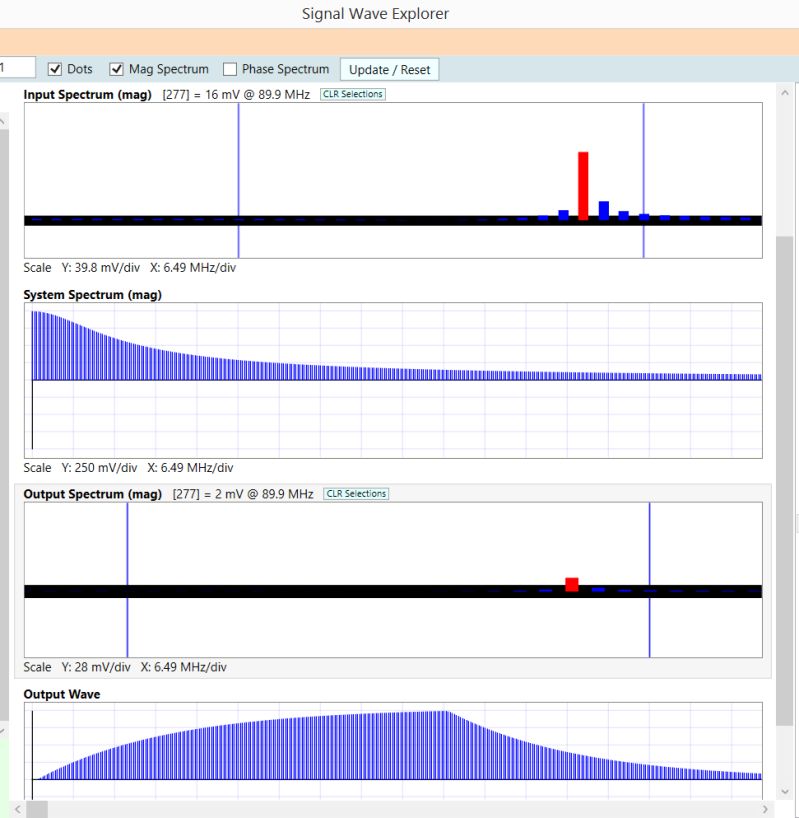Click the vertical scrollbar up arrow
Image resolution: width=799 pixels, height=818 pixels.
pyautogui.click(x=785, y=93)
